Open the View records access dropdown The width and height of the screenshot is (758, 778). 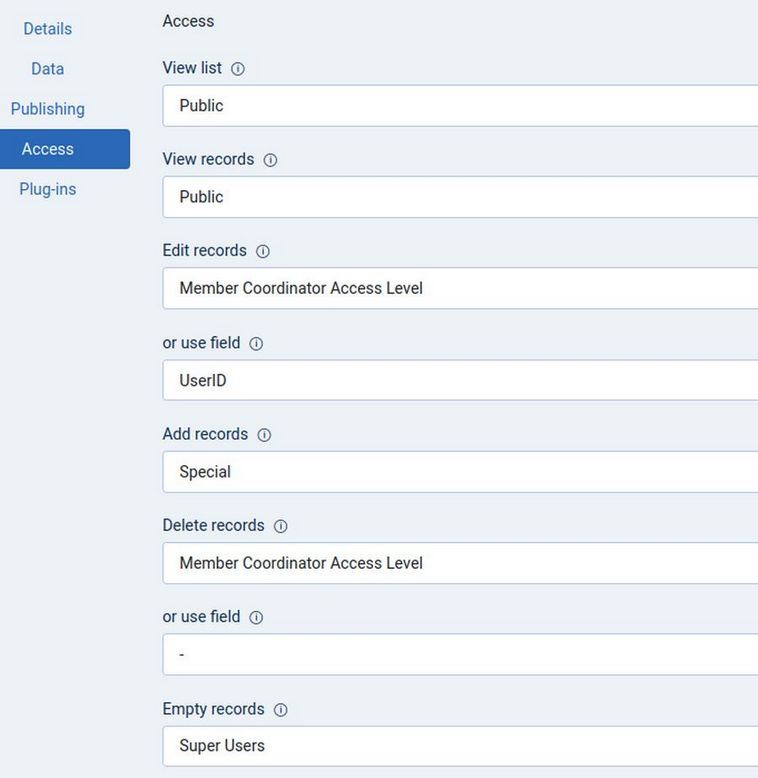pos(460,197)
